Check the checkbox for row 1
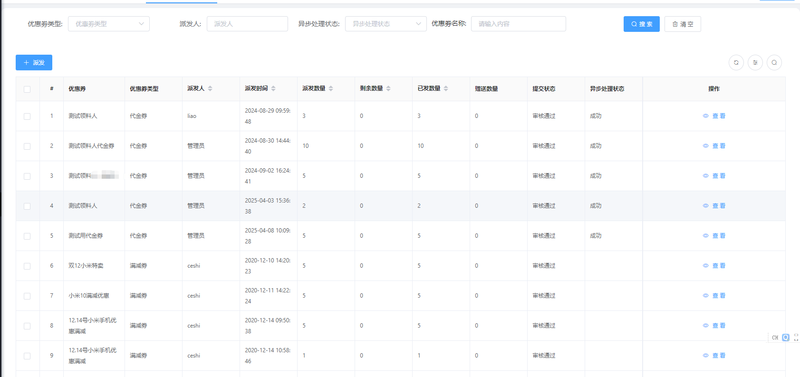 27,116
